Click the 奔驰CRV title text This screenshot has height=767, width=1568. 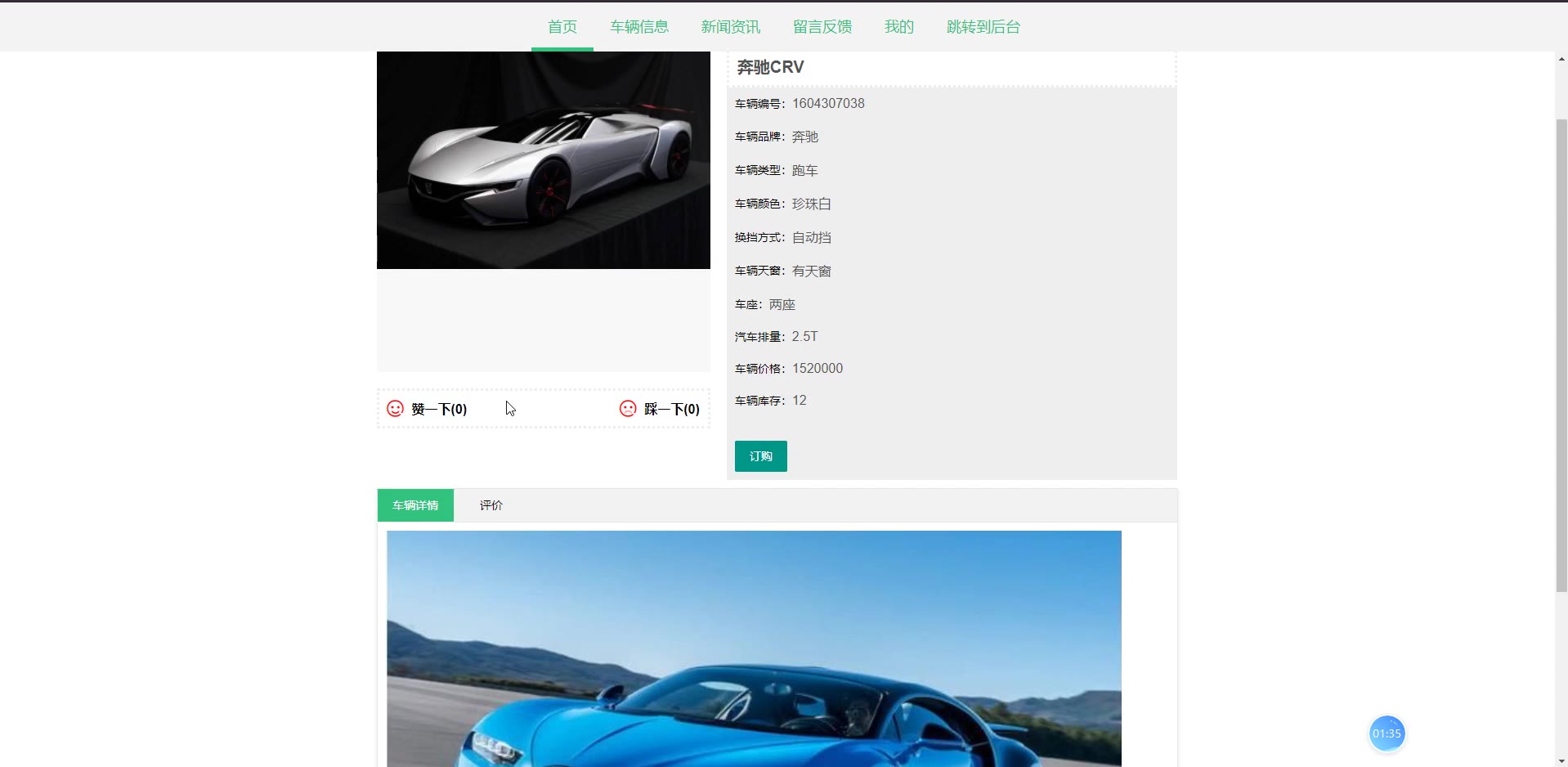(x=770, y=67)
